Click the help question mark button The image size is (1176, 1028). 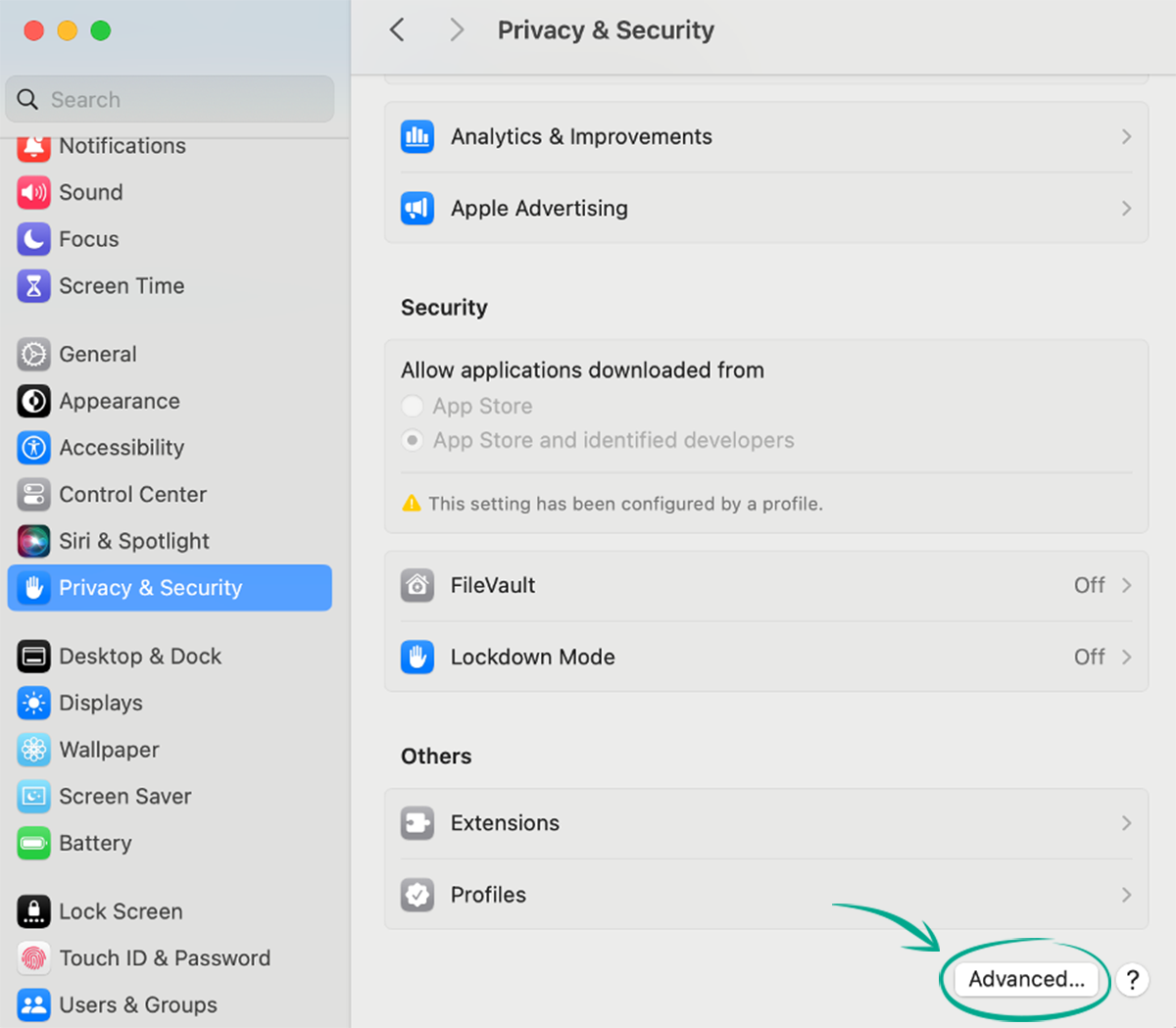tap(1132, 979)
